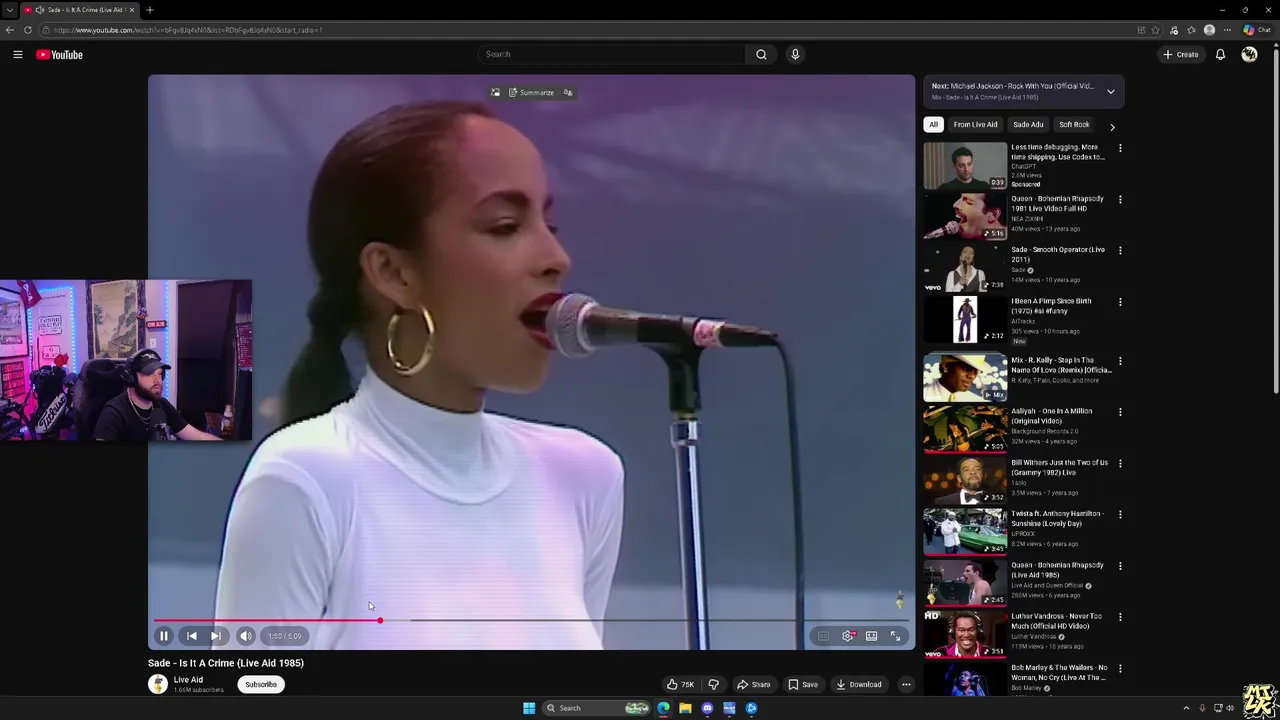This screenshot has width=1280, height=720.
Task: Open options for the Bill Withers video
Action: click(x=1120, y=464)
